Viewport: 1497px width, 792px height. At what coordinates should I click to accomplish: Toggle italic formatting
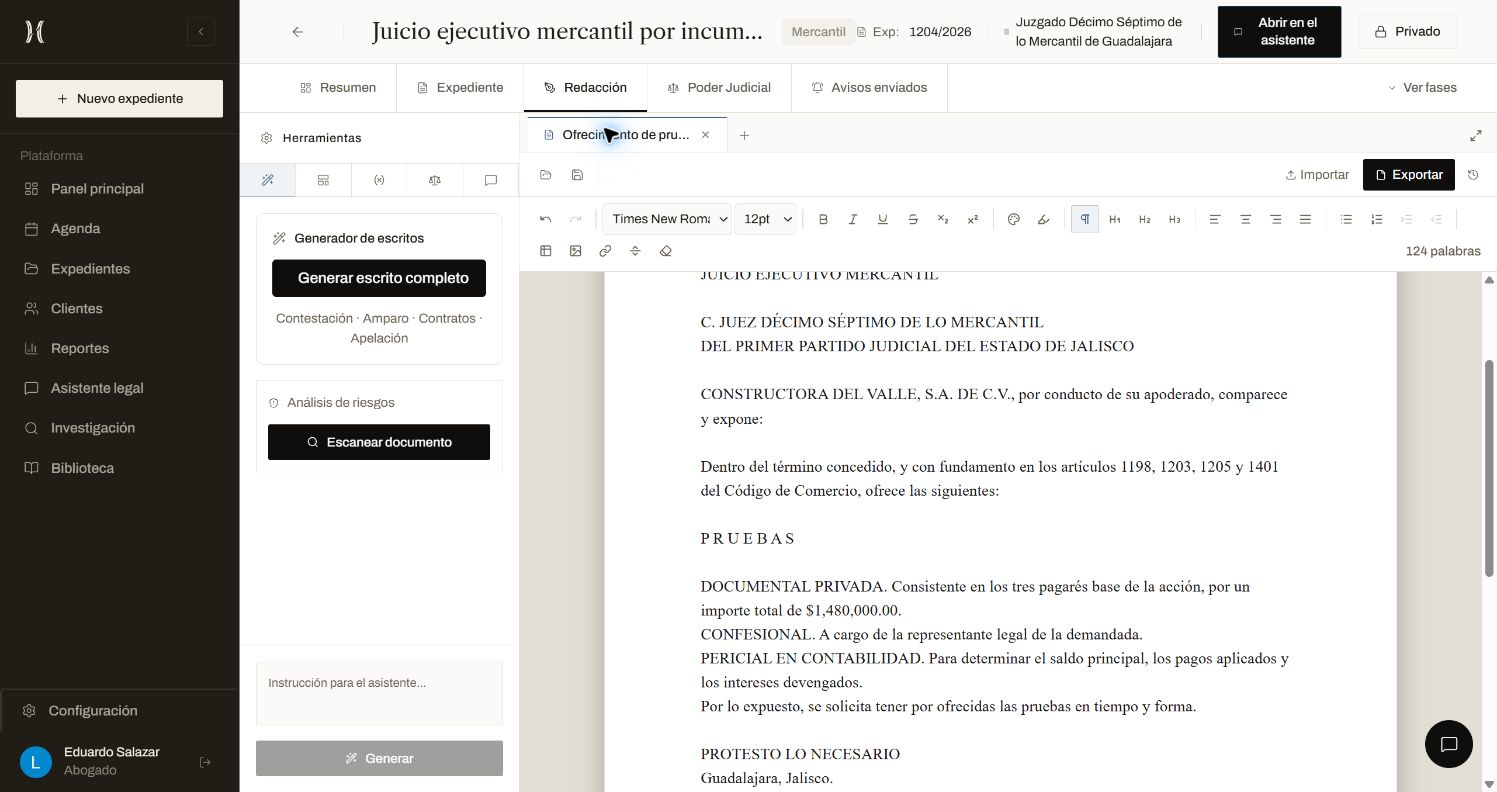[853, 219]
